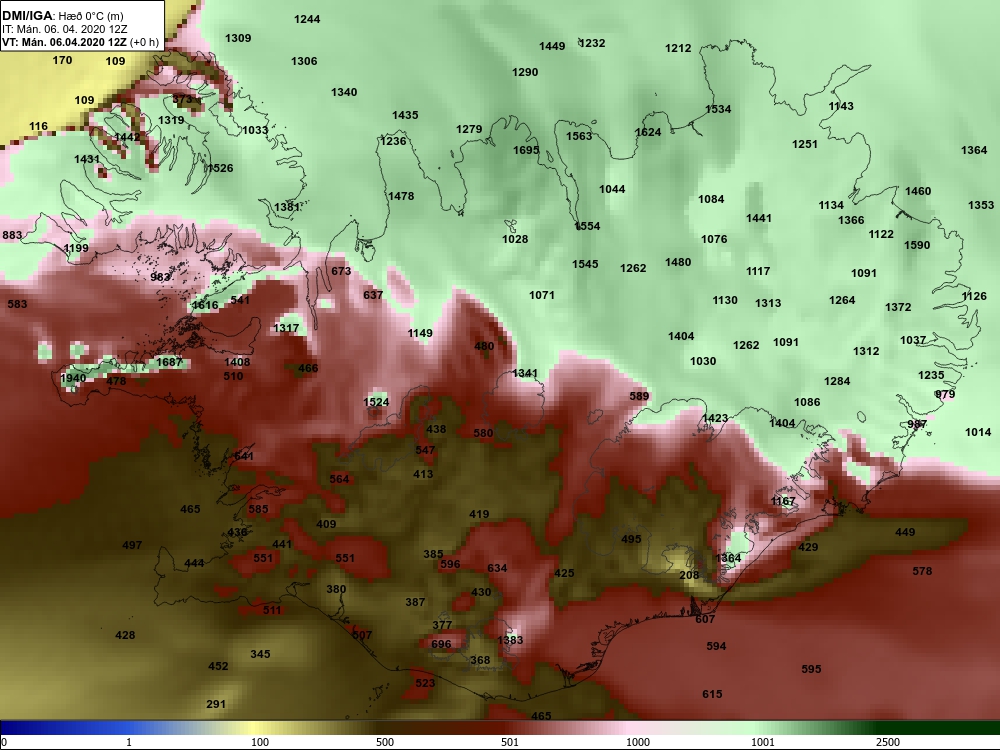The image size is (1000, 750).
Task: Click the lowest value 208
Action: [689, 575]
